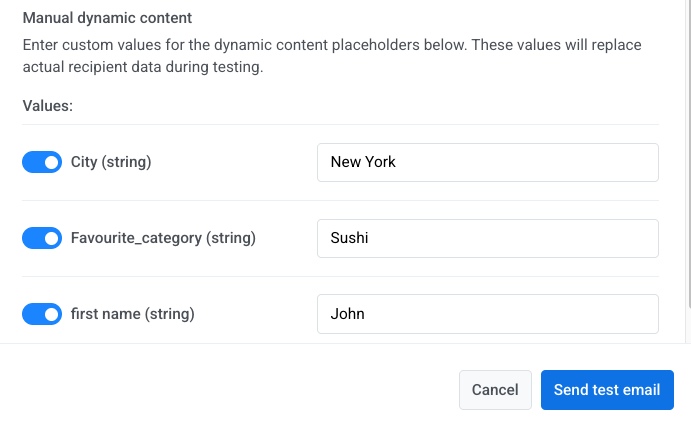
Task: Cancel the test email dialog
Action: 495,390
